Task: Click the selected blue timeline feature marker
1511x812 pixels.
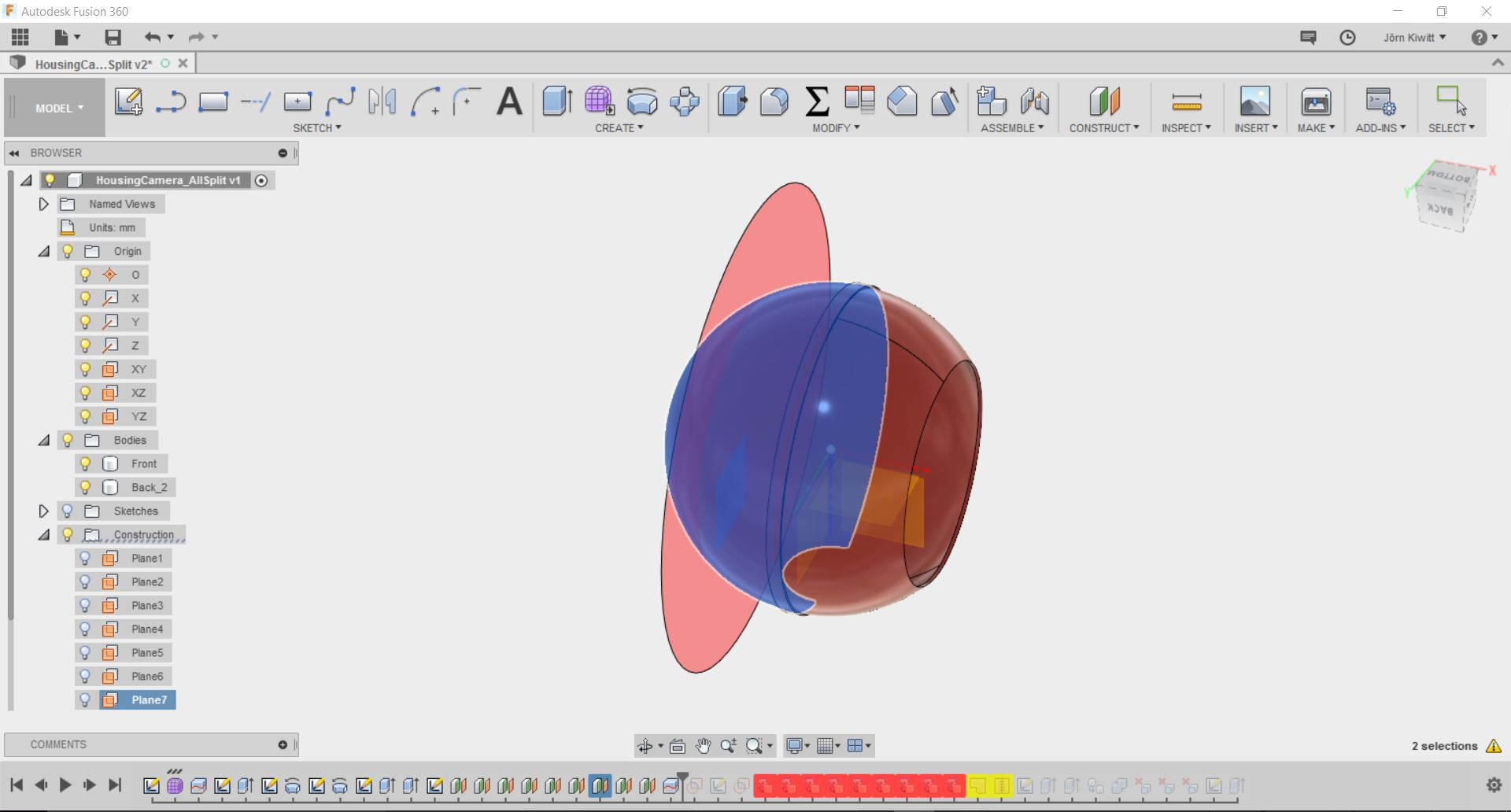Action: pos(600,785)
